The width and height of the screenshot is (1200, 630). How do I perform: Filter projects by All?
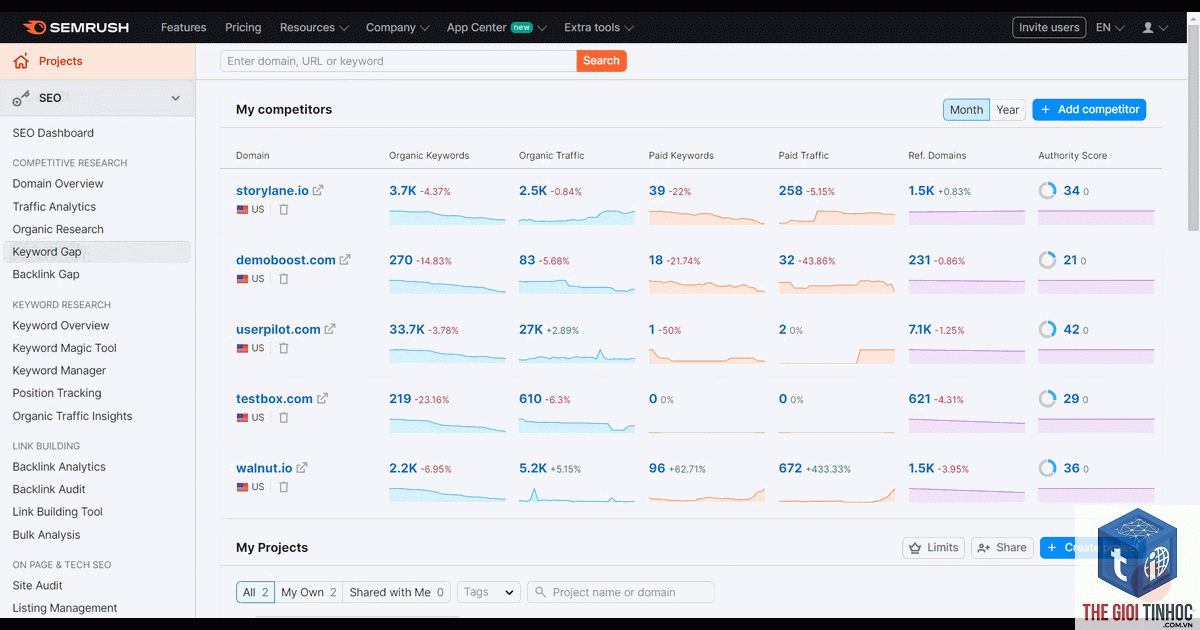tap(256, 592)
